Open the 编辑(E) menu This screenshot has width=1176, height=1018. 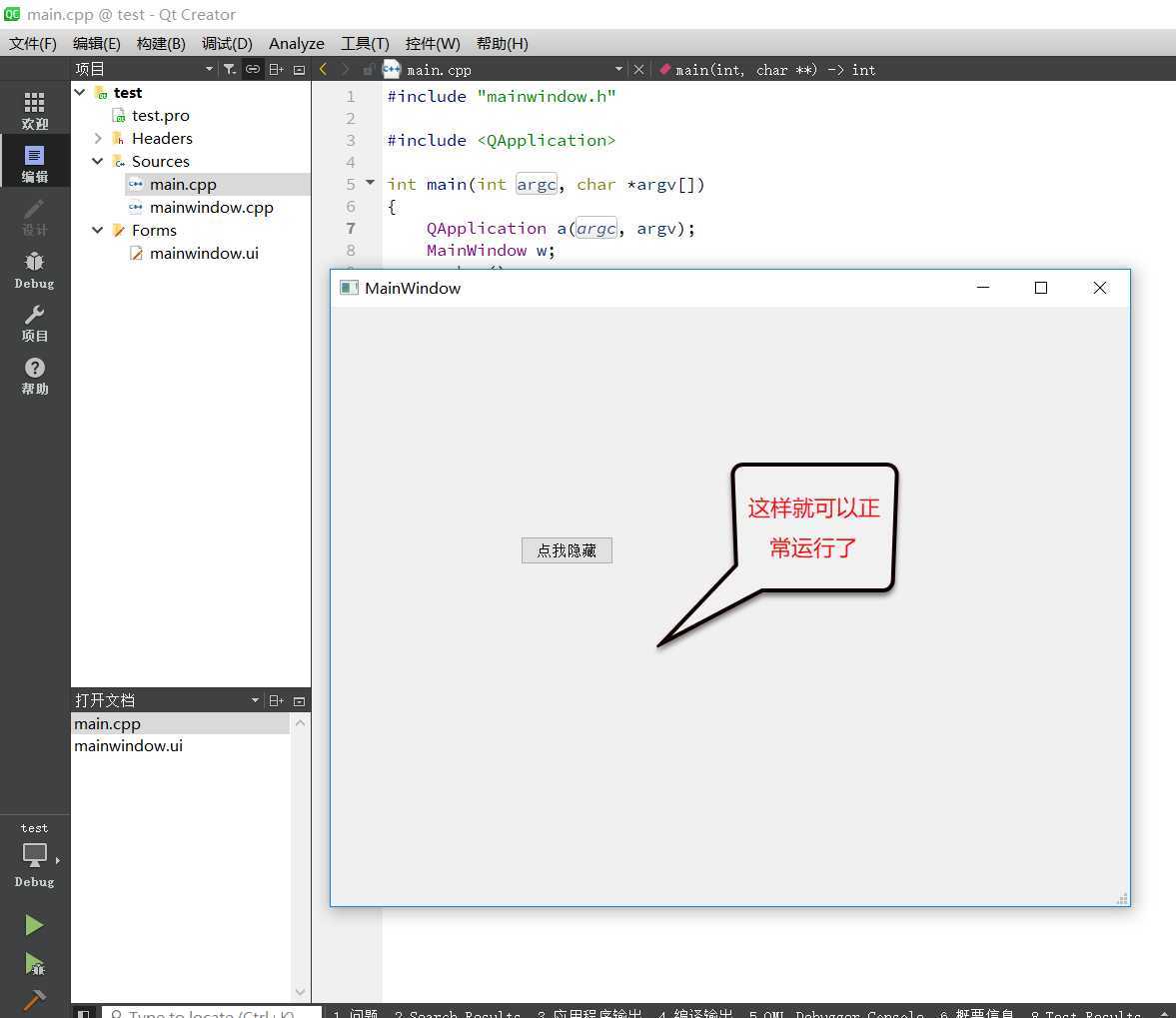click(97, 44)
